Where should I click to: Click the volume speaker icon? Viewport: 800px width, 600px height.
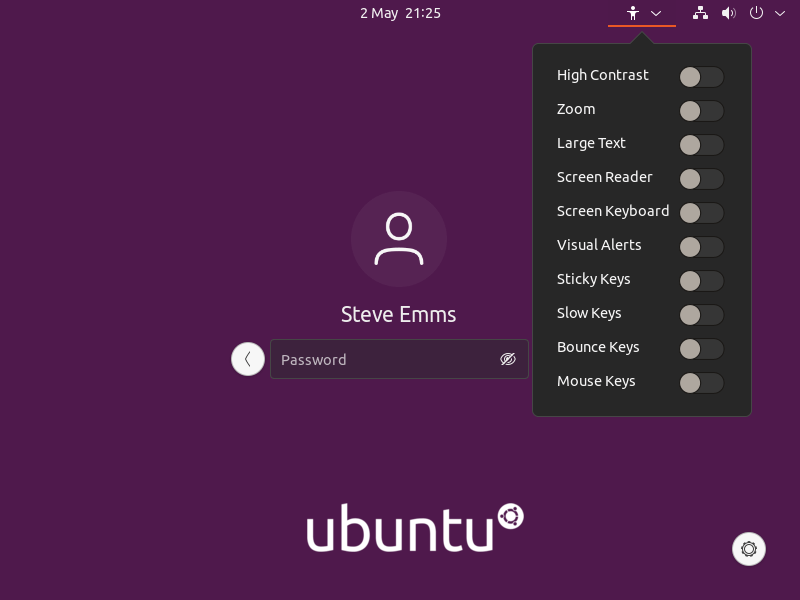(728, 13)
